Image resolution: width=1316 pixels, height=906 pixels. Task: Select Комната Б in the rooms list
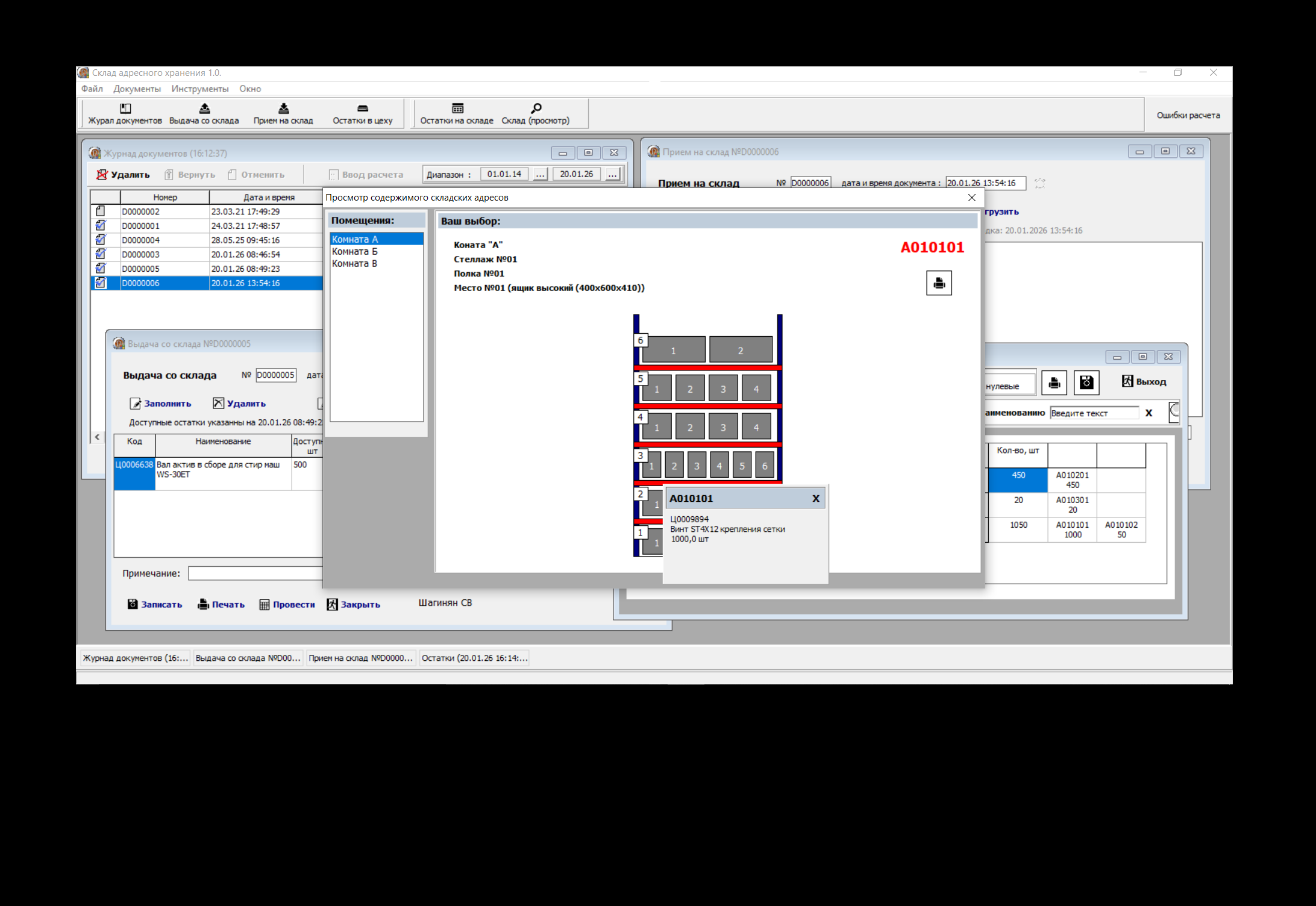(377, 251)
